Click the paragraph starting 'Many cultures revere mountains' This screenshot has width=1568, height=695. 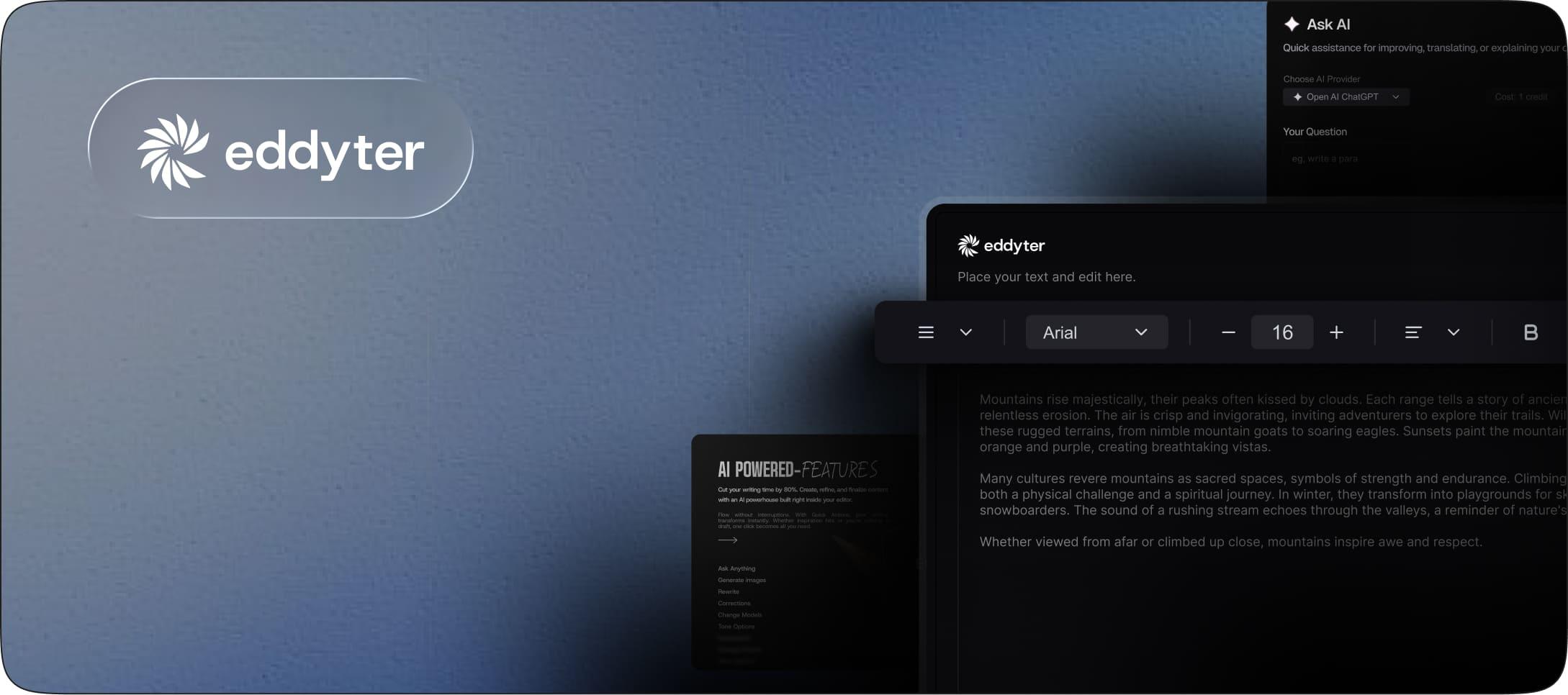click(x=1273, y=494)
